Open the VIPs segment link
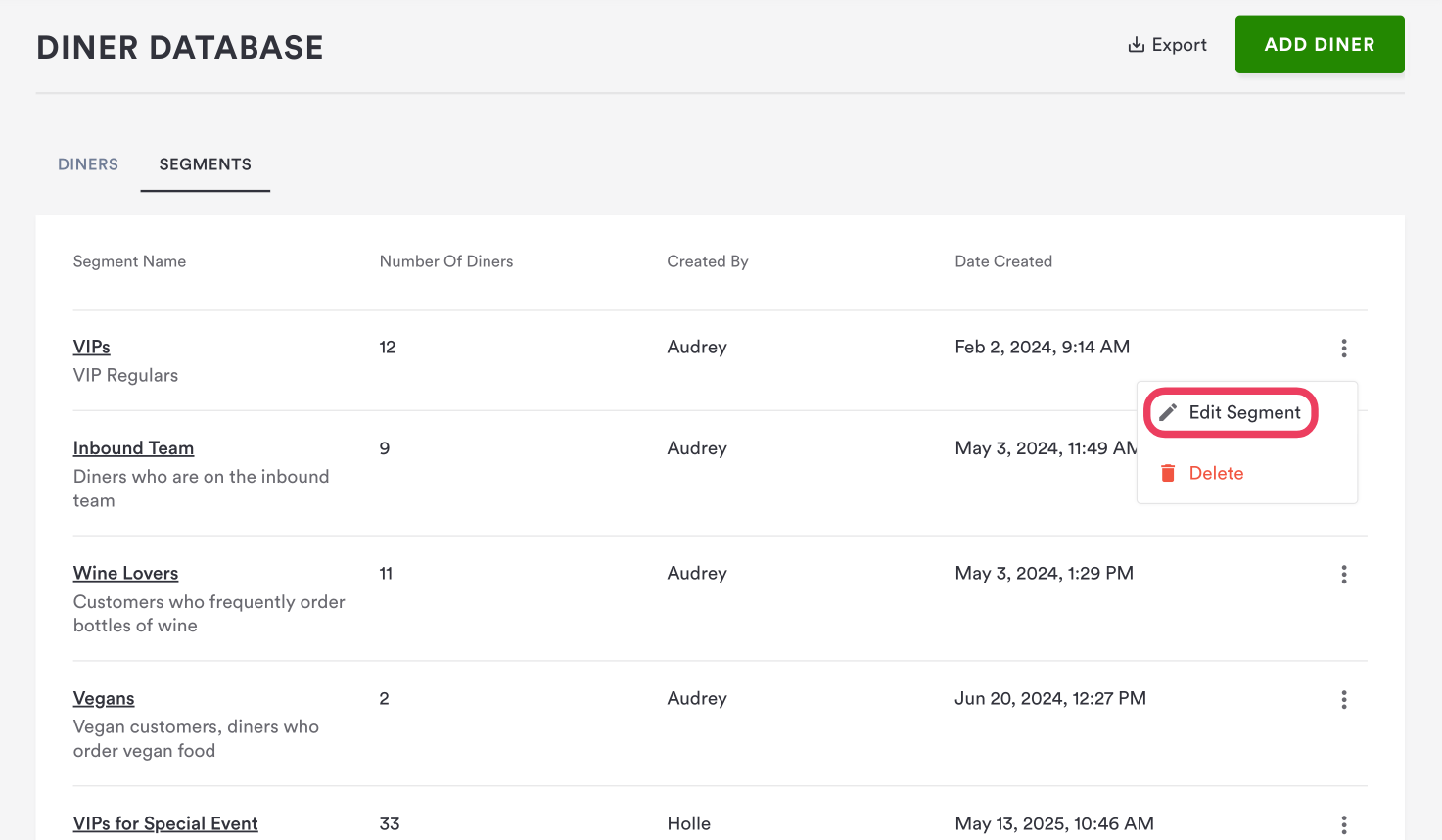The height and width of the screenshot is (840, 1442). point(92,347)
